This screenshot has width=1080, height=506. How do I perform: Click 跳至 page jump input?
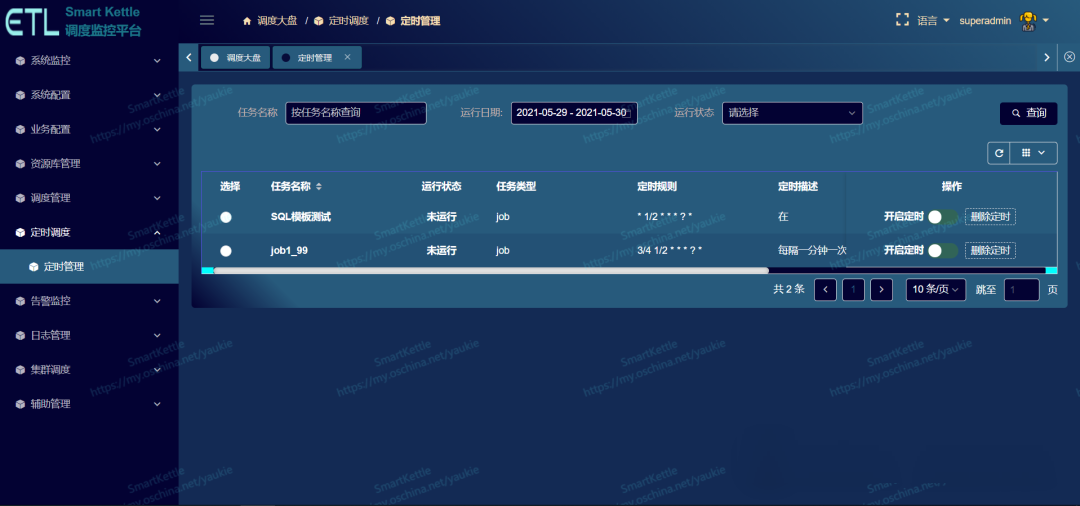1021,290
